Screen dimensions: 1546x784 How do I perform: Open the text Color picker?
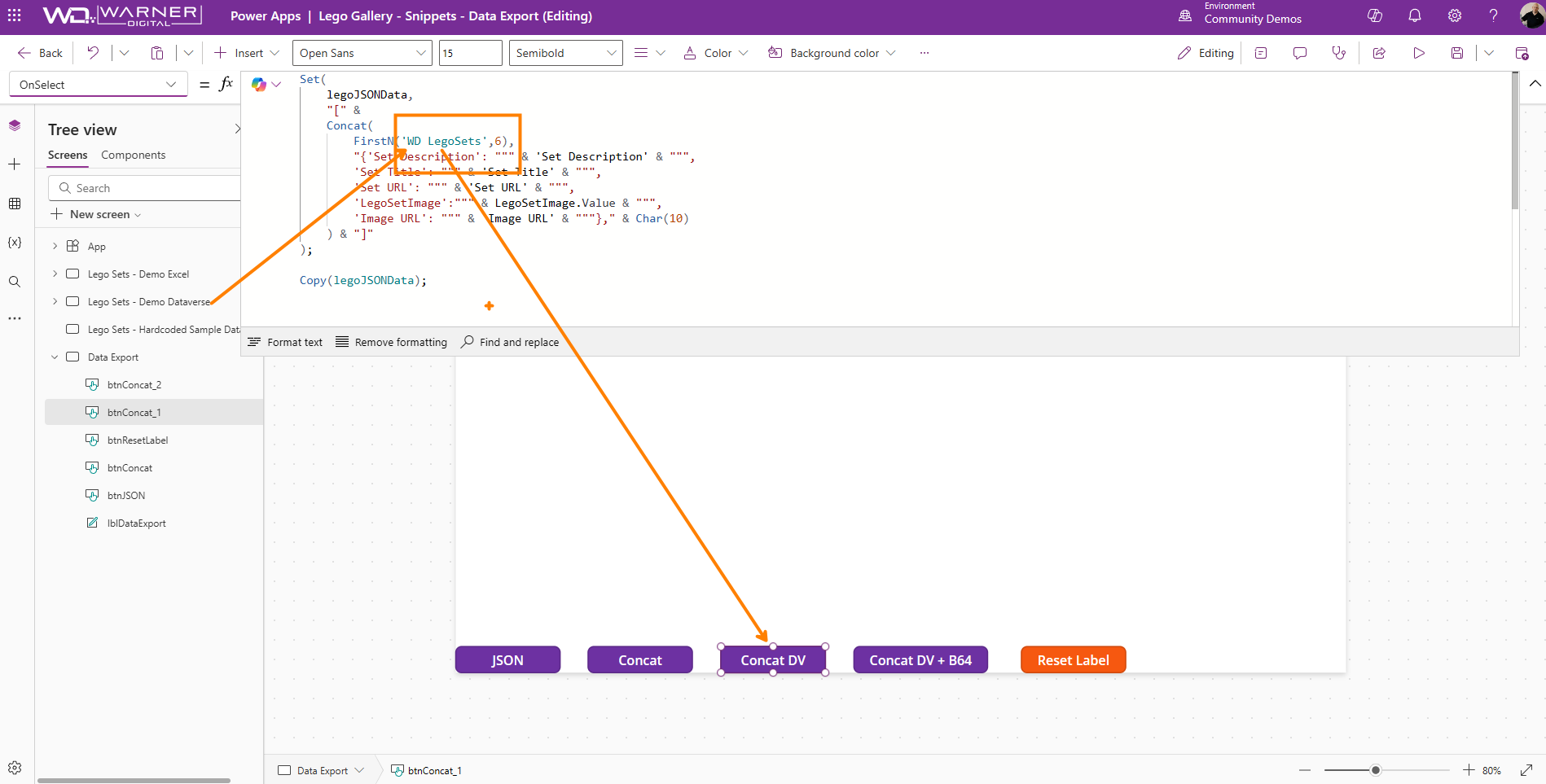coord(715,53)
